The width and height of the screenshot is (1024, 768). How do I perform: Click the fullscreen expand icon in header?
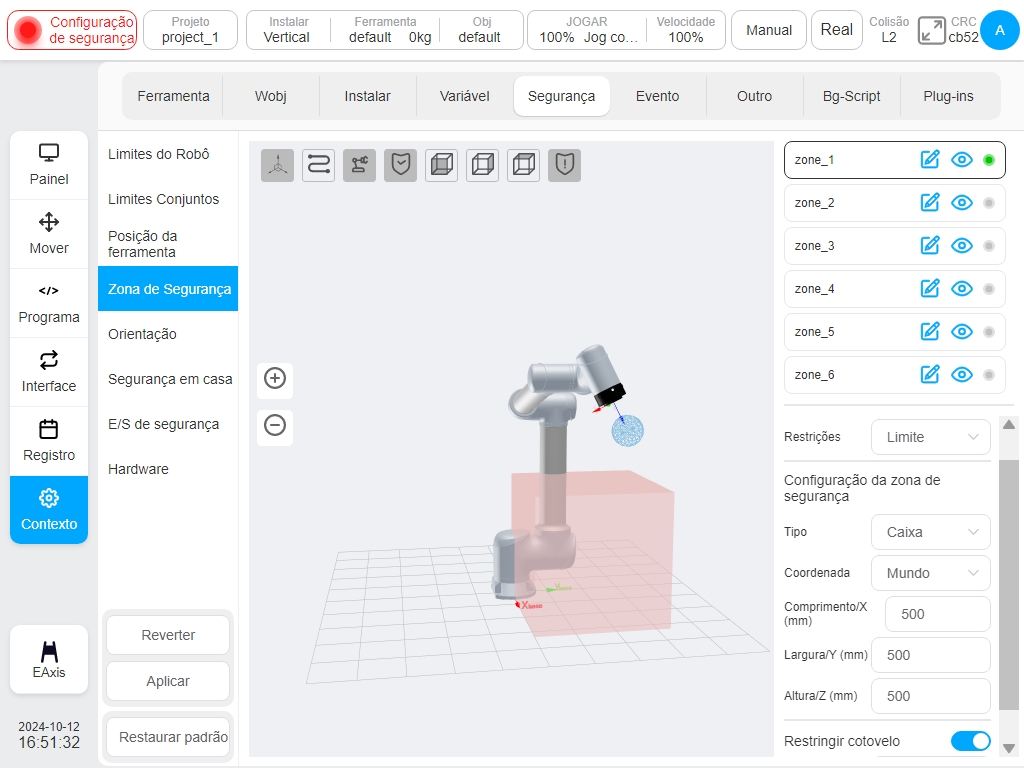click(931, 31)
